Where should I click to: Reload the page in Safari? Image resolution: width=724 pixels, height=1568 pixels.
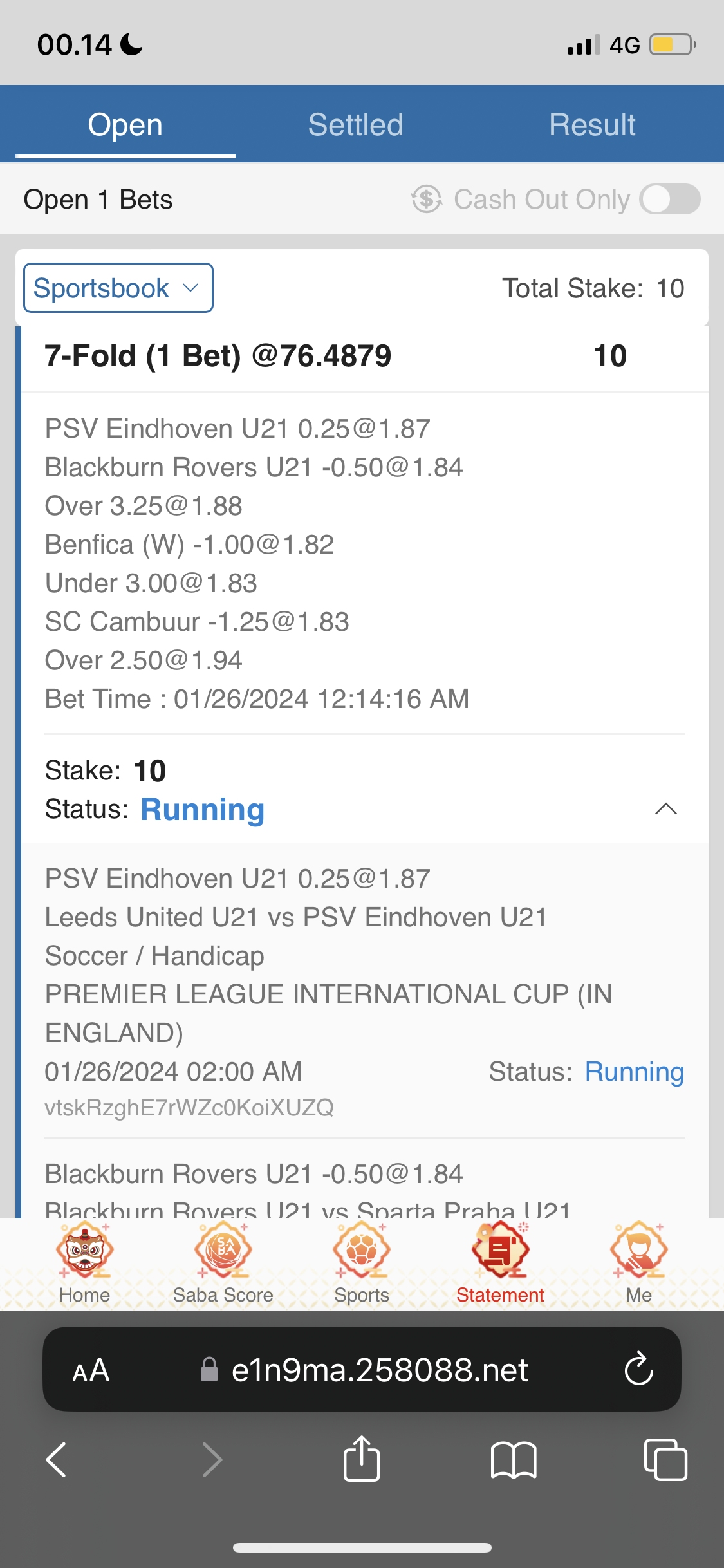[638, 1369]
